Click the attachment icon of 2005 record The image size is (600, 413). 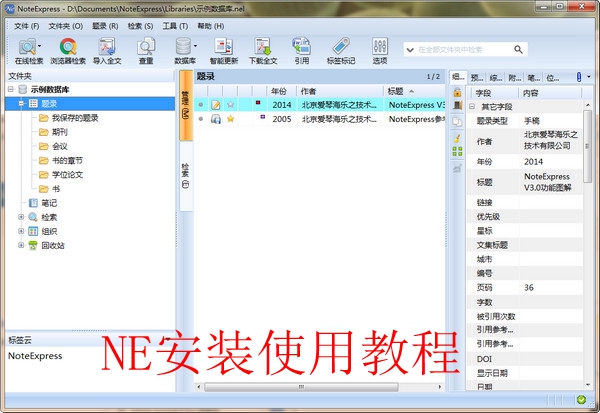pyautogui.click(x=216, y=119)
